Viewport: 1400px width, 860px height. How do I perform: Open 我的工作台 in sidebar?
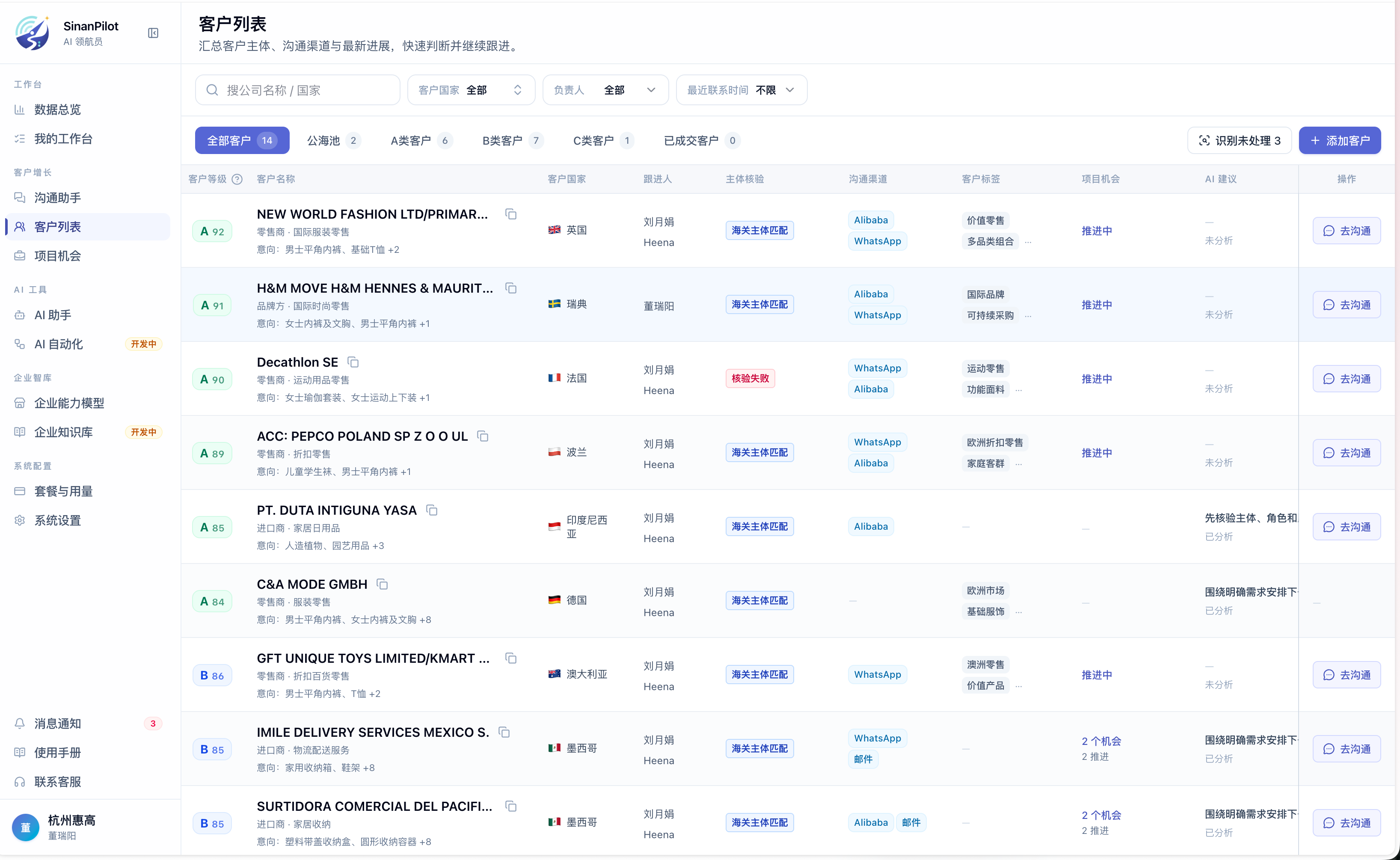[88, 139]
